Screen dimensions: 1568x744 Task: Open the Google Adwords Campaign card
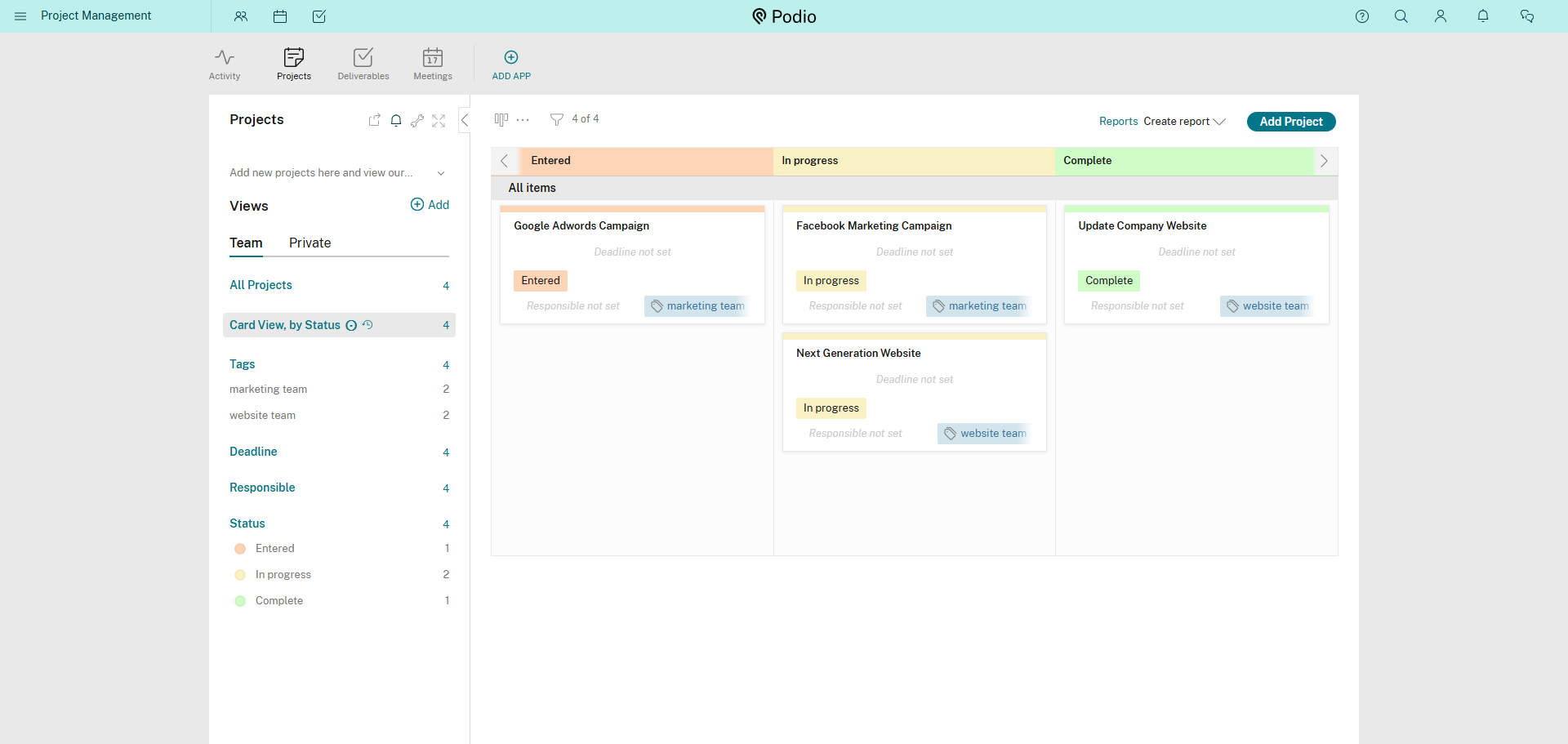pos(581,226)
